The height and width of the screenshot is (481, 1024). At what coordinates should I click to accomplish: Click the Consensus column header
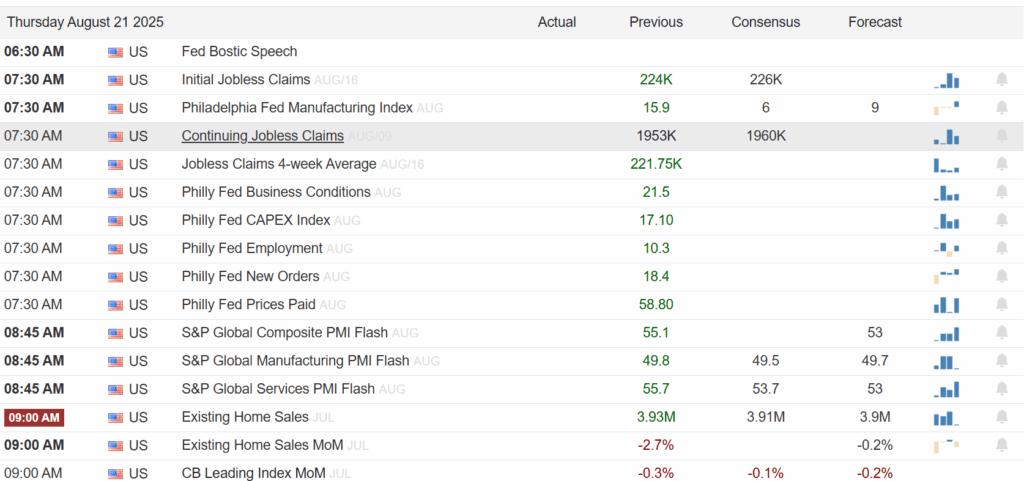(765, 22)
